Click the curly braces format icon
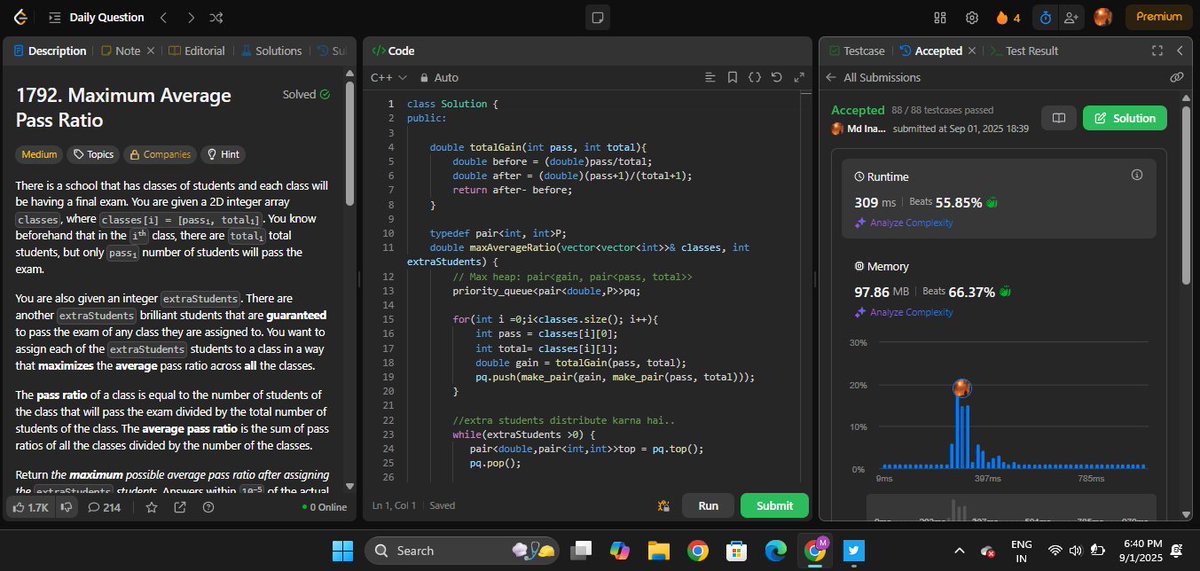Screen dimensions: 1200x571 pyautogui.click(x=754, y=77)
